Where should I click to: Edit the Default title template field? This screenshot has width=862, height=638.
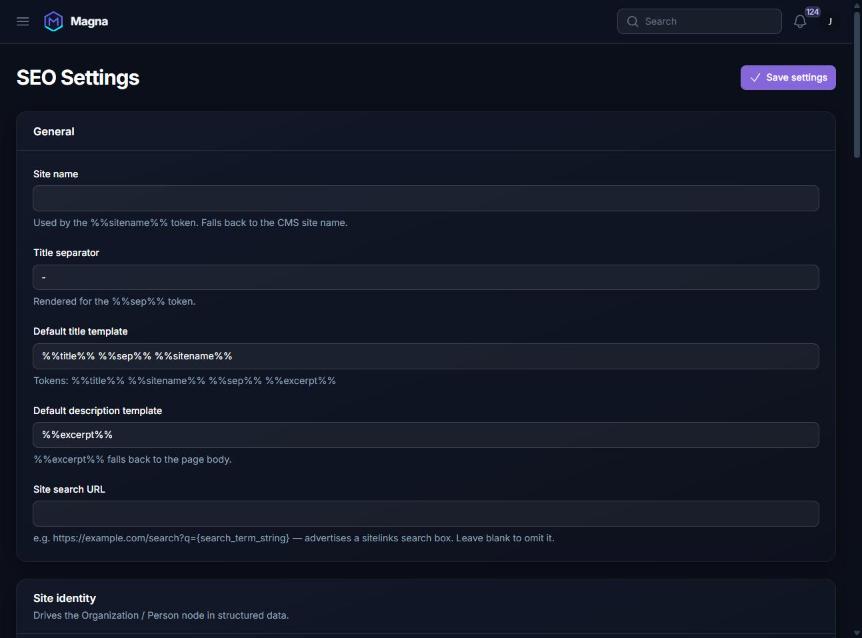coord(426,356)
